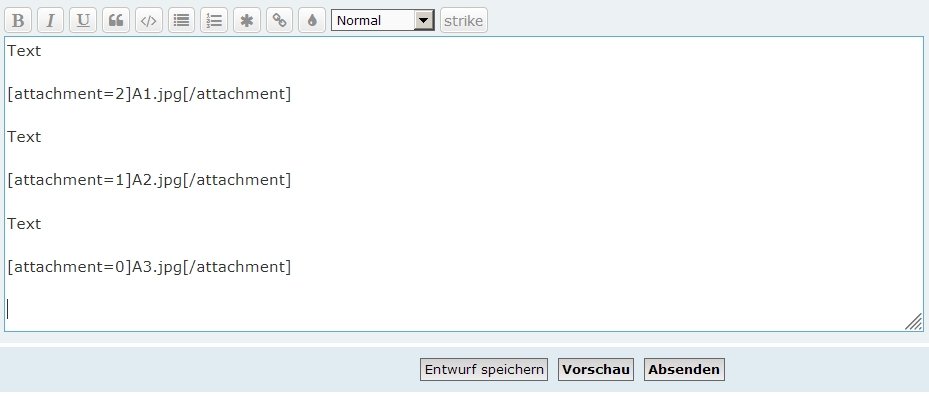Insert numbered list icon
The image size is (929, 396).
coord(214,21)
